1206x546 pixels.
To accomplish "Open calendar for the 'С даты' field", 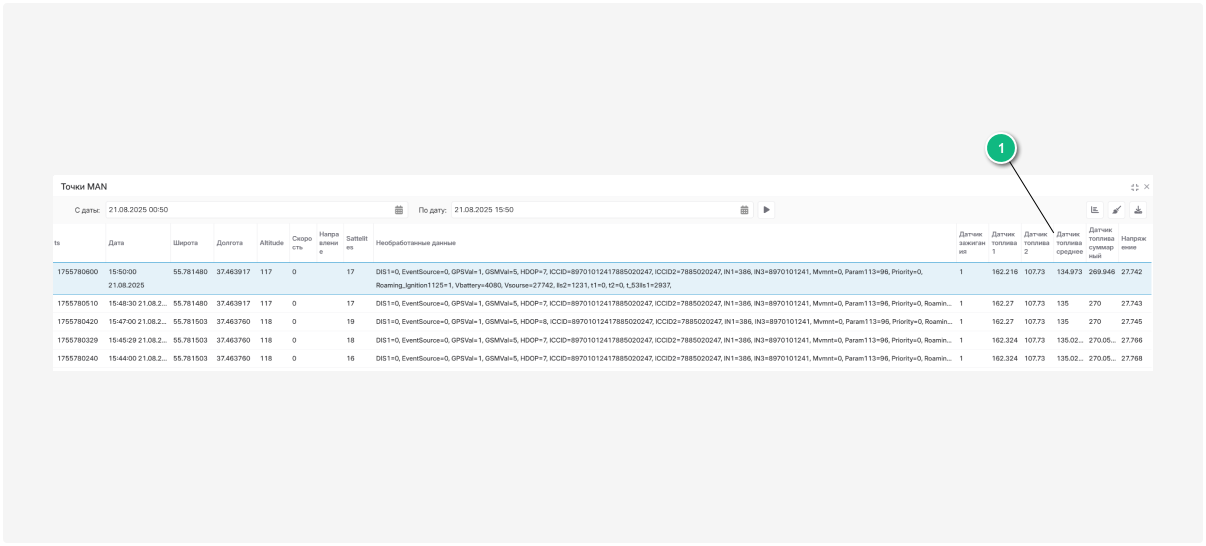I will [399, 210].
